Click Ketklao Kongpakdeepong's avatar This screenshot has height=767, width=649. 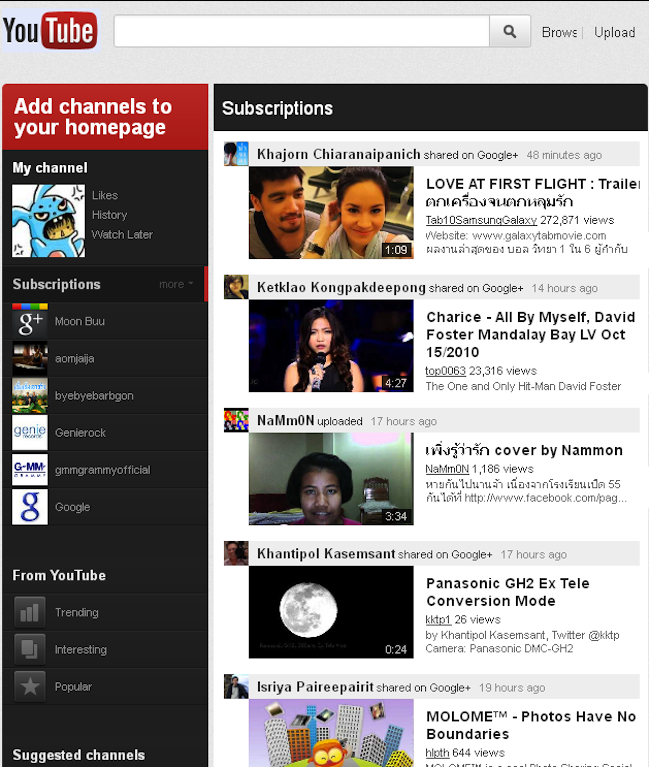[x=236, y=287]
